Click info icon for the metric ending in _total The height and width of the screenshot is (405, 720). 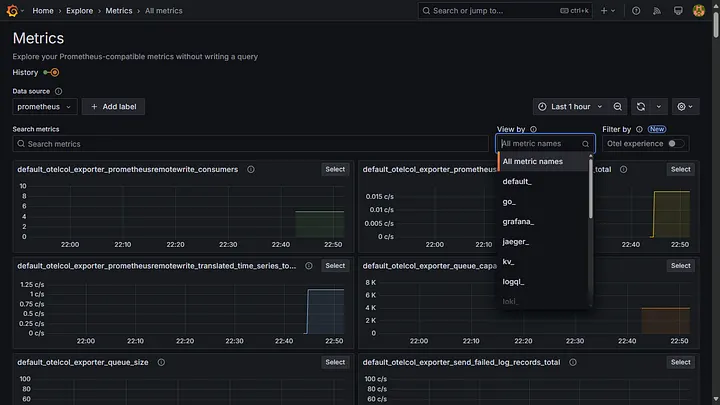coord(623,169)
